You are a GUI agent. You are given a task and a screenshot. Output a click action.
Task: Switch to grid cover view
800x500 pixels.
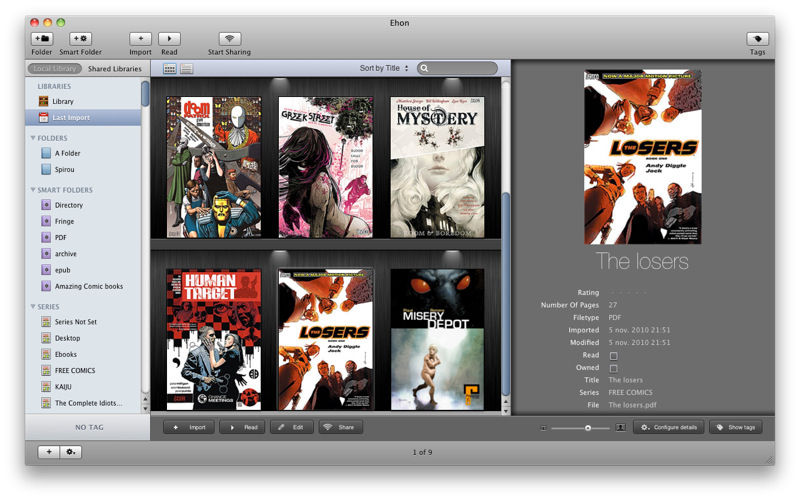click(x=170, y=68)
